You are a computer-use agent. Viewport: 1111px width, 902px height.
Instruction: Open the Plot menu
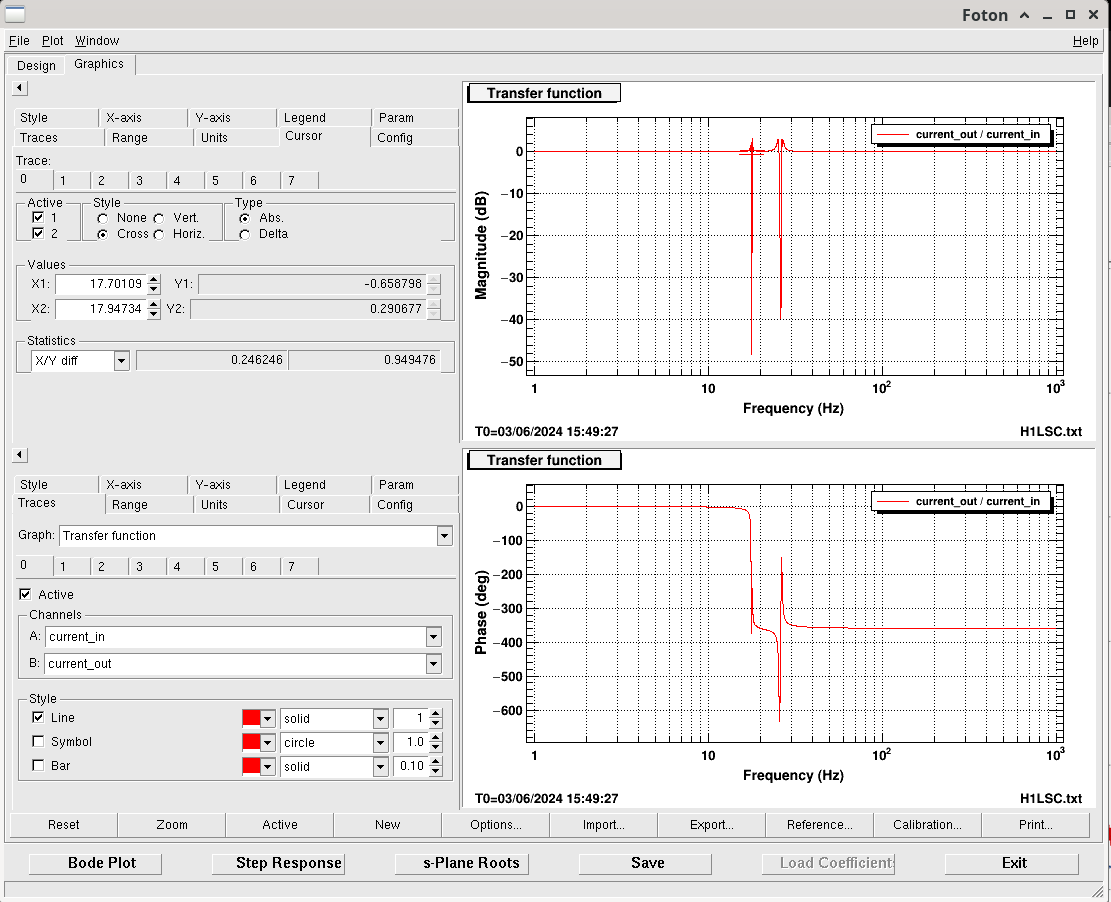52,41
